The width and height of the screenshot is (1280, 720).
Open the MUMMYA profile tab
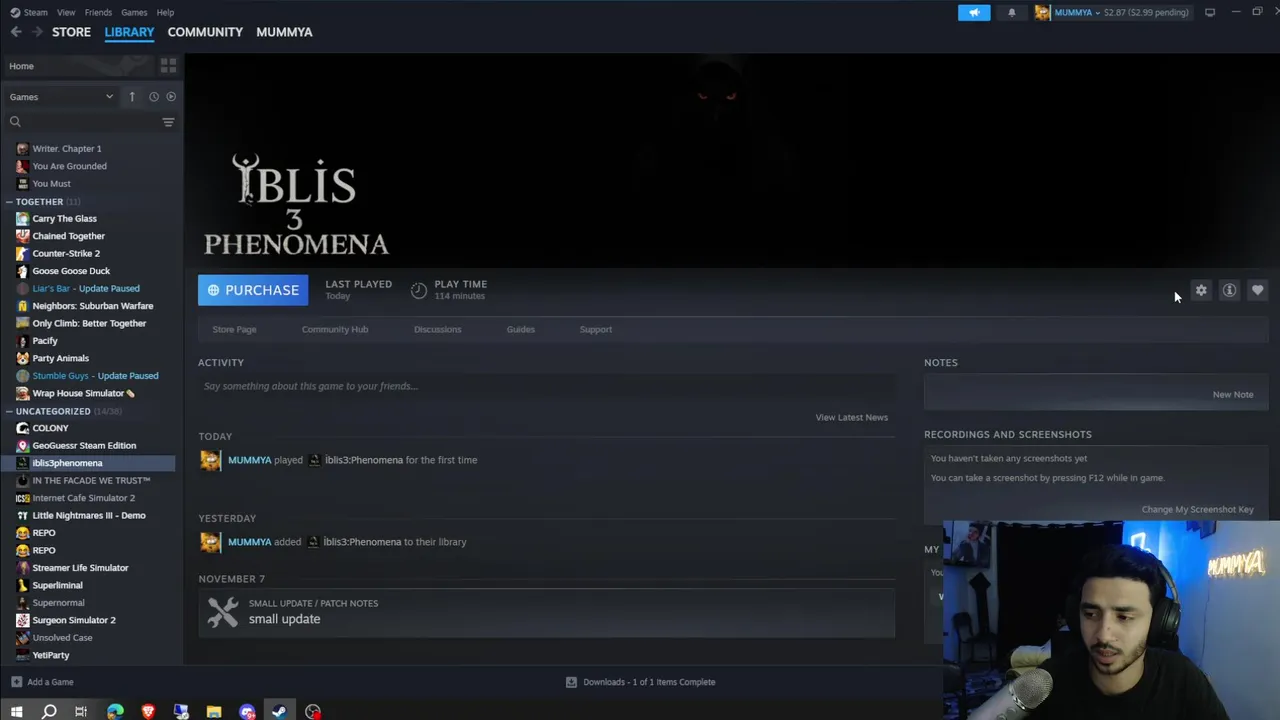tap(284, 32)
